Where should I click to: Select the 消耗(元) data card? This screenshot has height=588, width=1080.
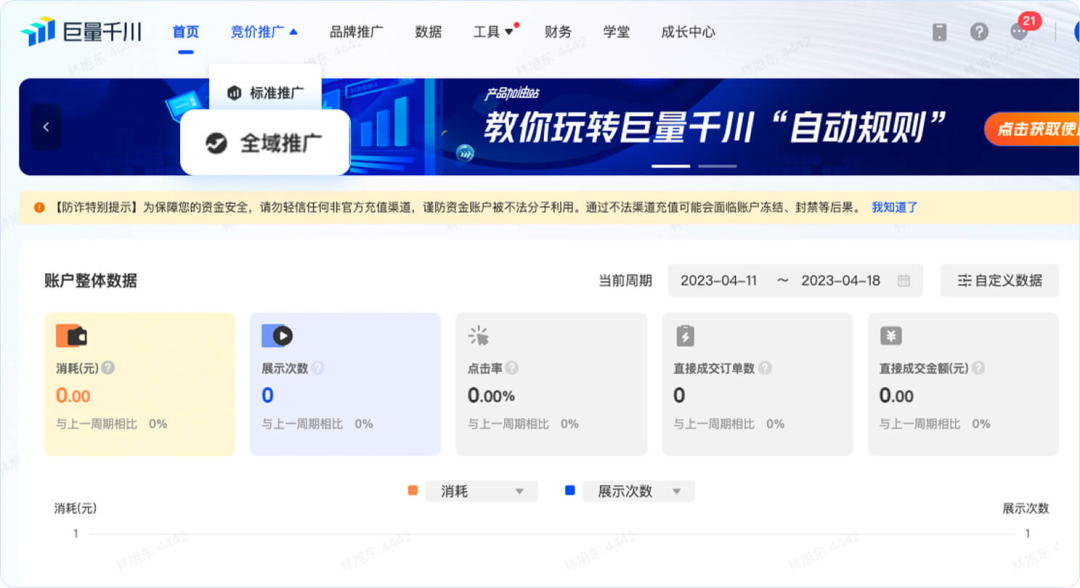tap(140, 384)
